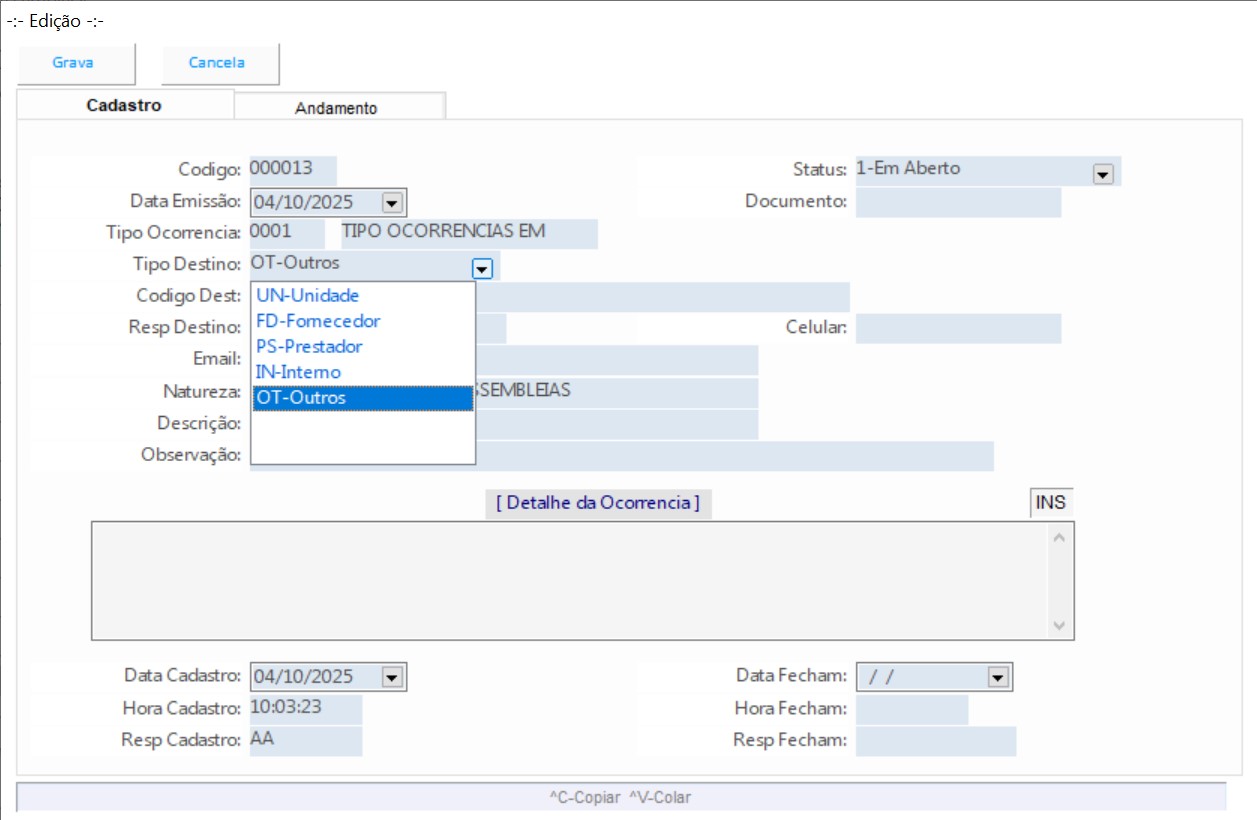Click the Tipo Ocorrencia code field 0001
This screenshot has height=820, width=1257.
click(x=286, y=233)
